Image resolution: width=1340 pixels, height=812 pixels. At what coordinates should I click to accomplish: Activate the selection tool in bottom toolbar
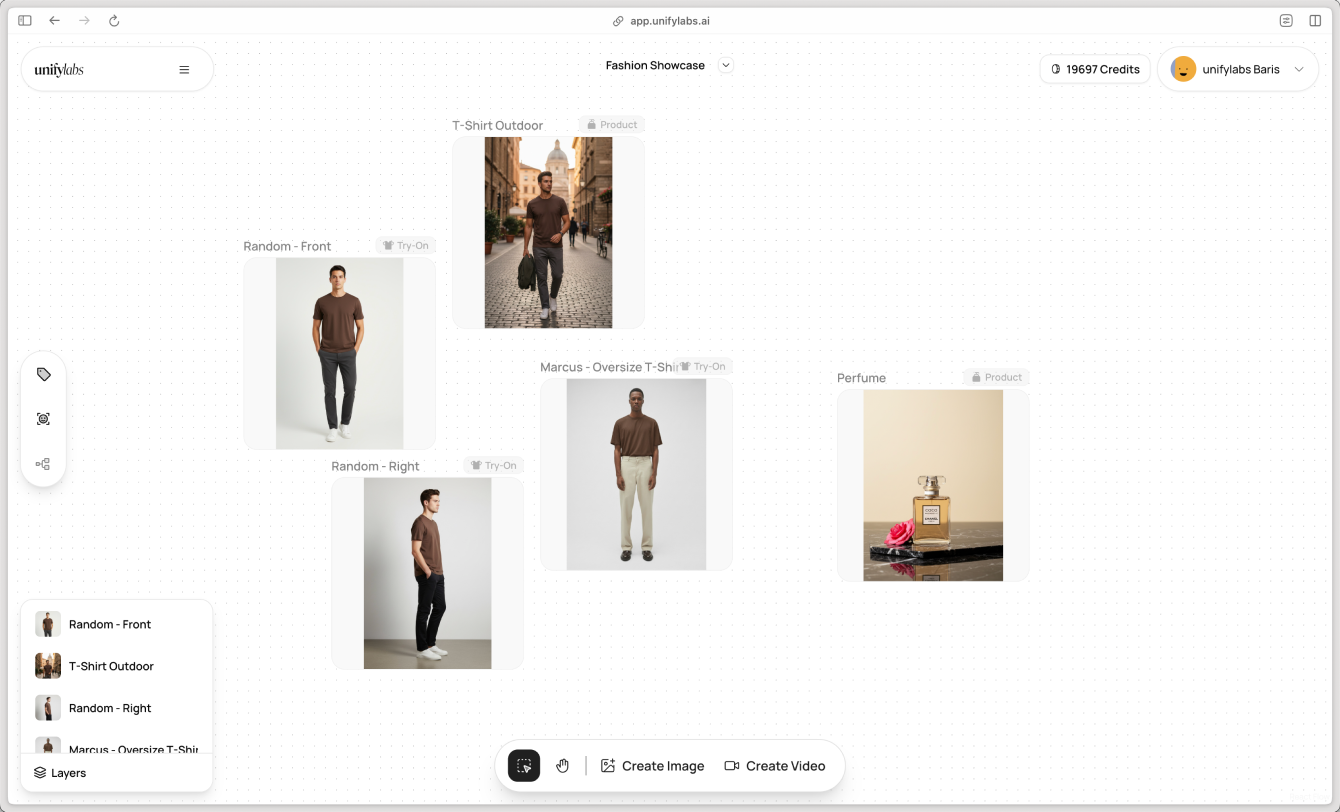524,766
